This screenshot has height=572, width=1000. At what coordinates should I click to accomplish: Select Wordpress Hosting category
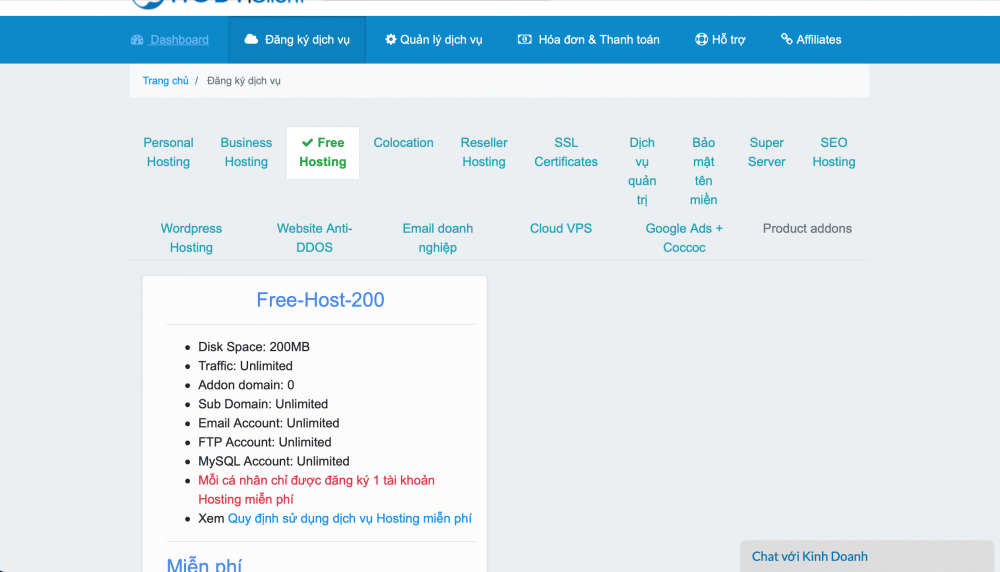coord(191,238)
